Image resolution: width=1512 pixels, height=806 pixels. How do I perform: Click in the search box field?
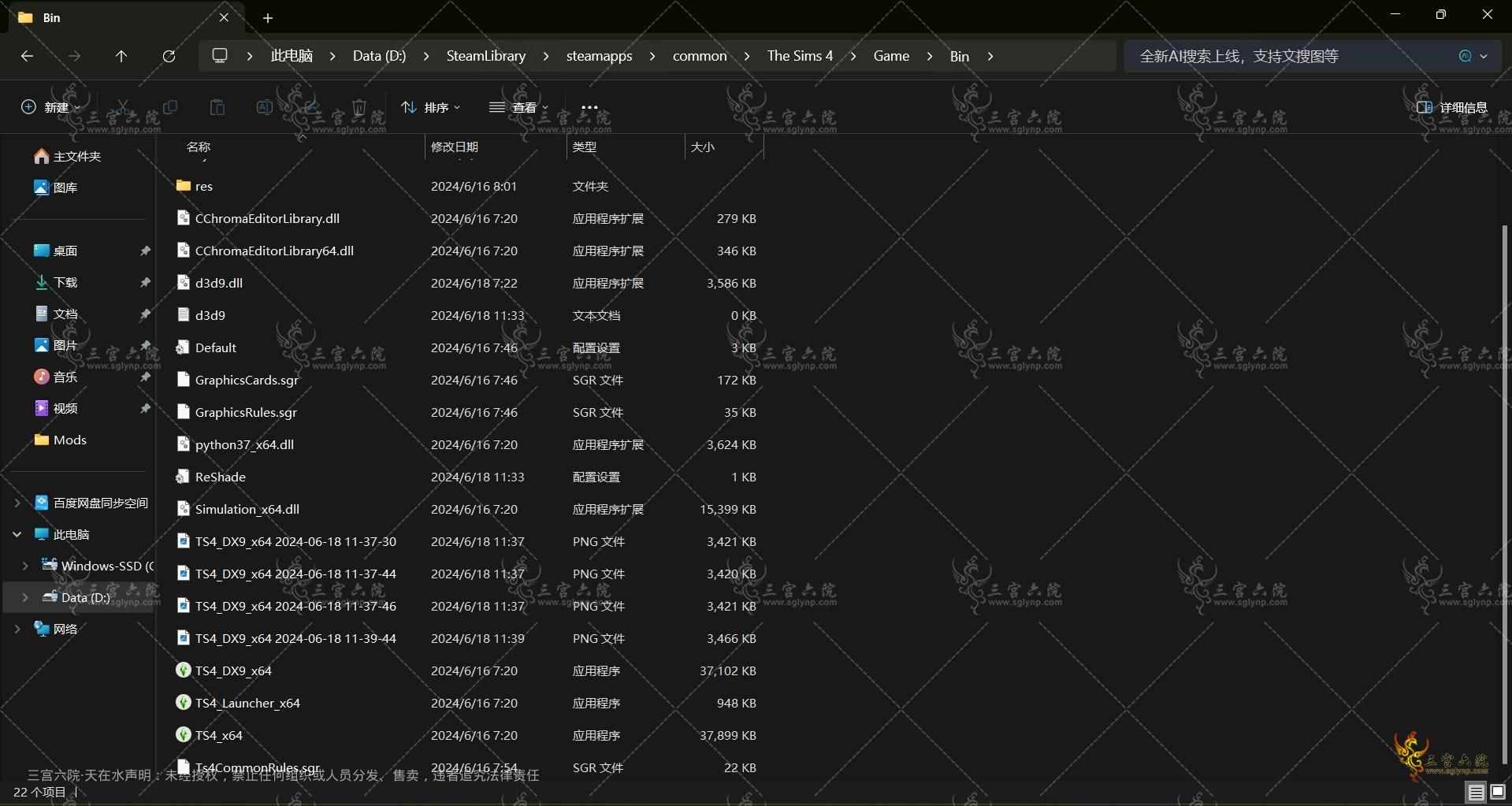click(1292, 56)
